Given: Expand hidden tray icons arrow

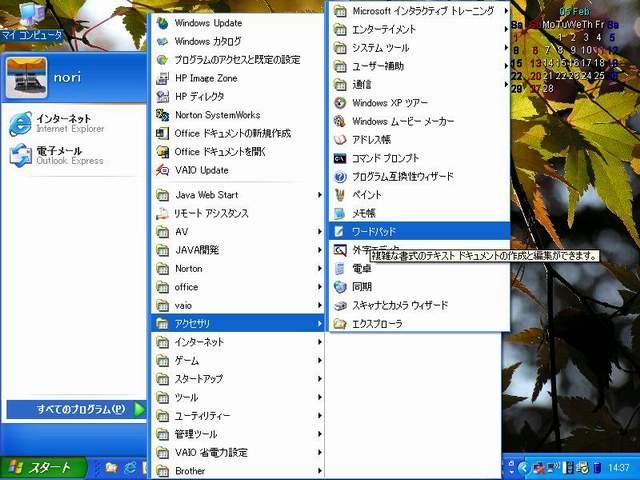Looking at the screenshot, I should [x=524, y=468].
